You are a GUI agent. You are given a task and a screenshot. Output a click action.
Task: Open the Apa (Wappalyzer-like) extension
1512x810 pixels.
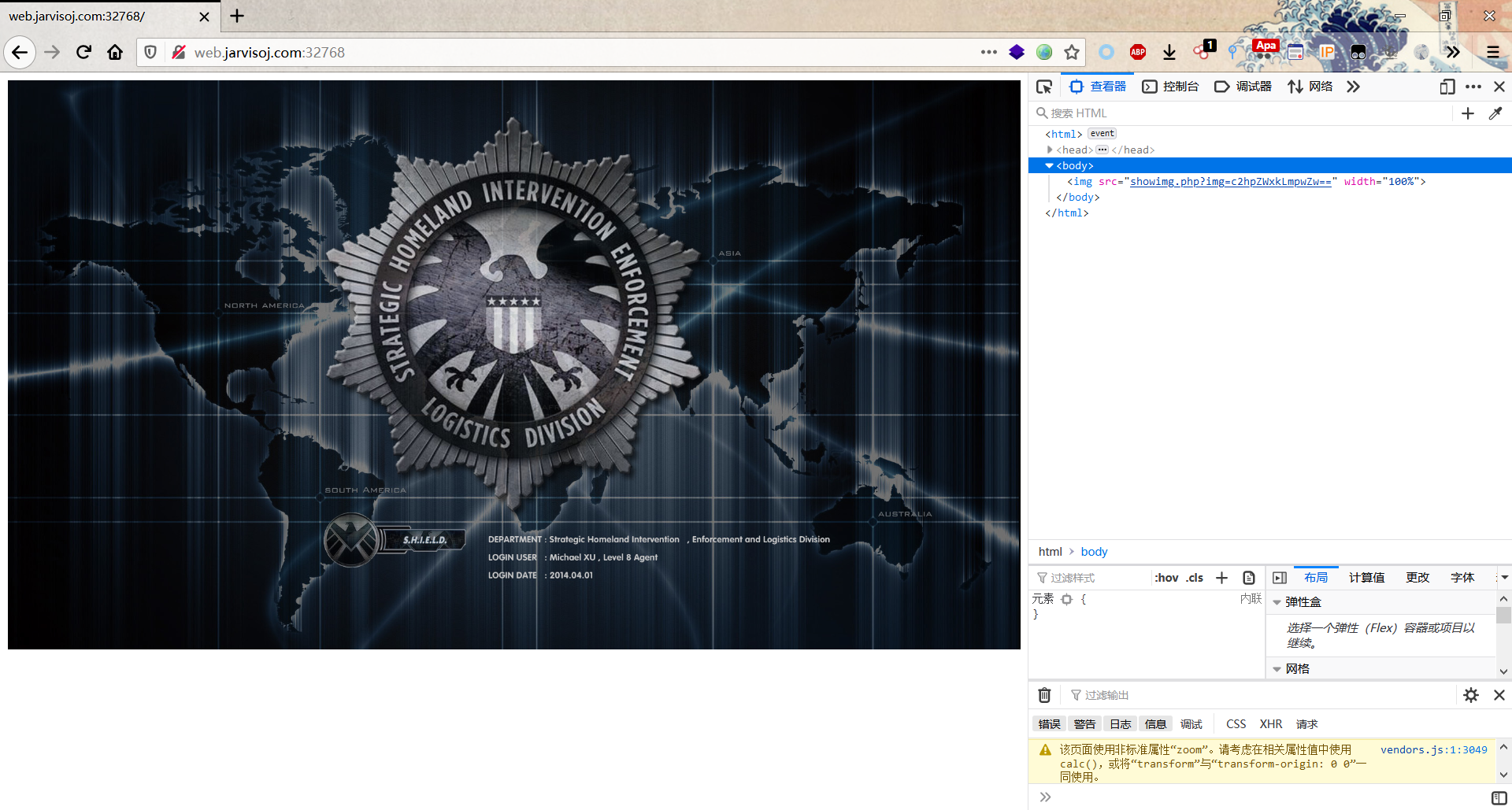1266,50
